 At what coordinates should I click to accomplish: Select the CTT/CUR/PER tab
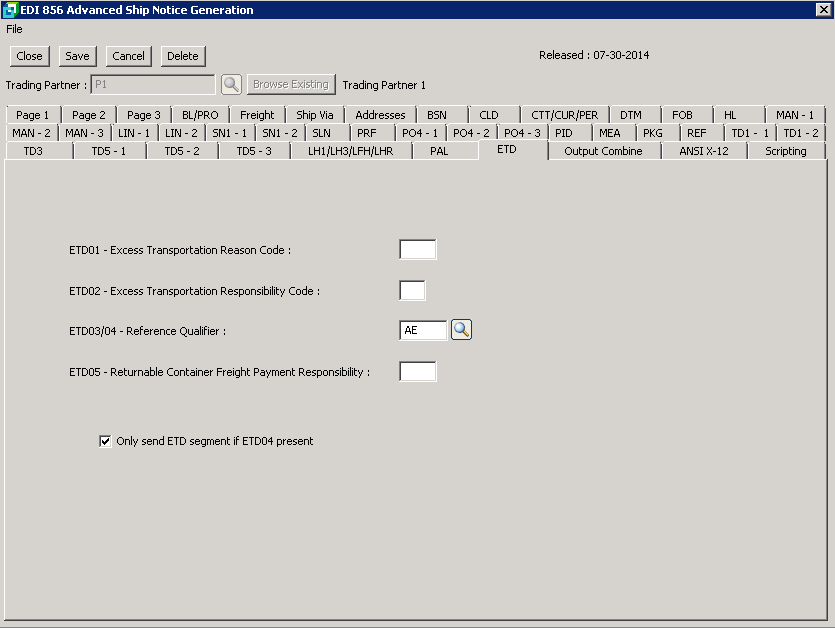[x=564, y=115]
